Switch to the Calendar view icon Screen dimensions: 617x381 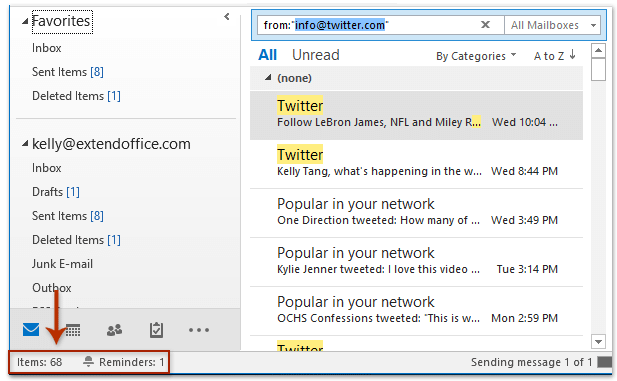coord(73,330)
